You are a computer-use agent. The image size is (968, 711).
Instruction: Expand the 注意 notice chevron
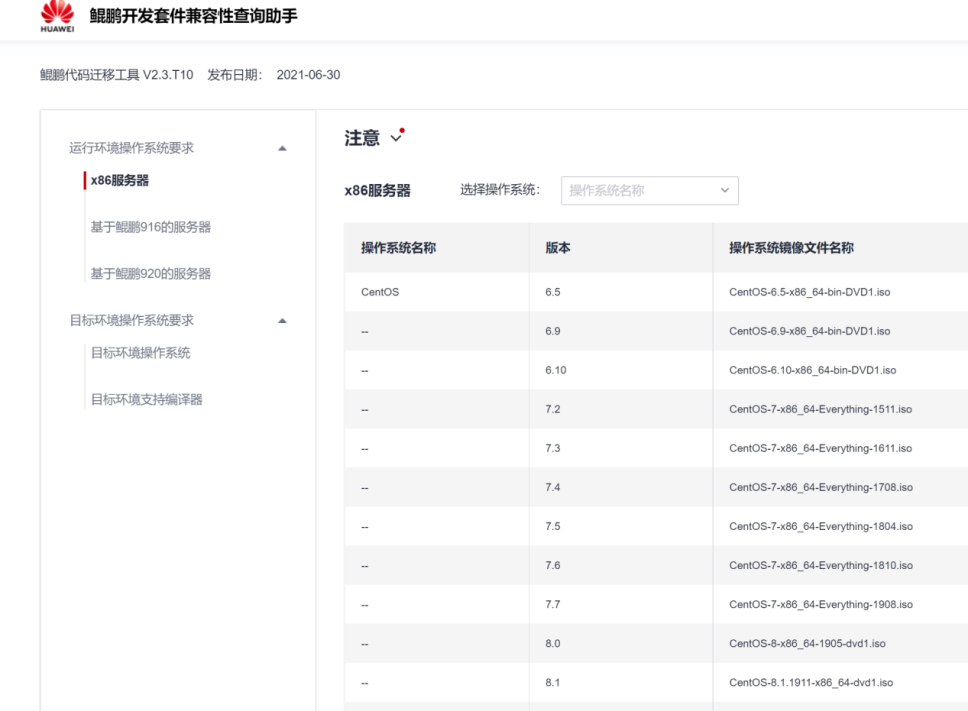(x=397, y=138)
